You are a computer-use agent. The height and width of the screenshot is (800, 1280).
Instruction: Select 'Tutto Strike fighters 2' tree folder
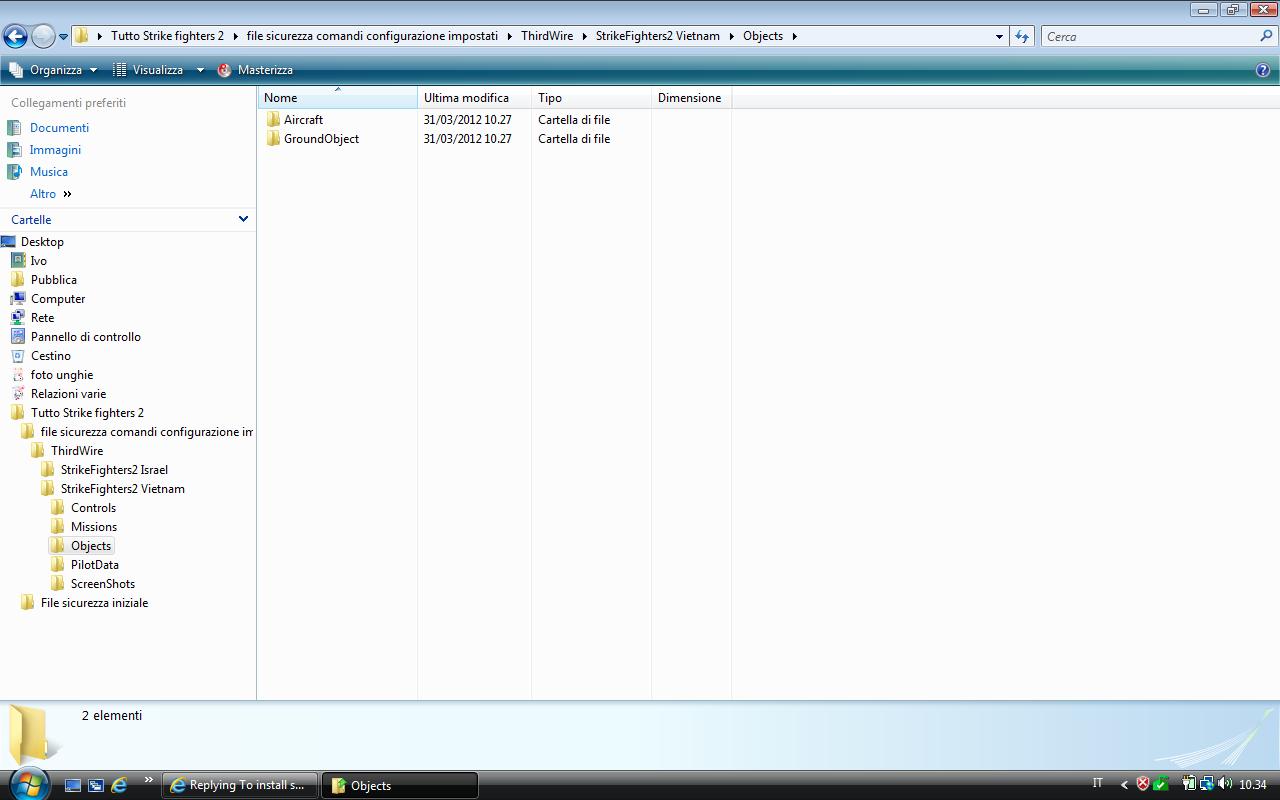[87, 413]
